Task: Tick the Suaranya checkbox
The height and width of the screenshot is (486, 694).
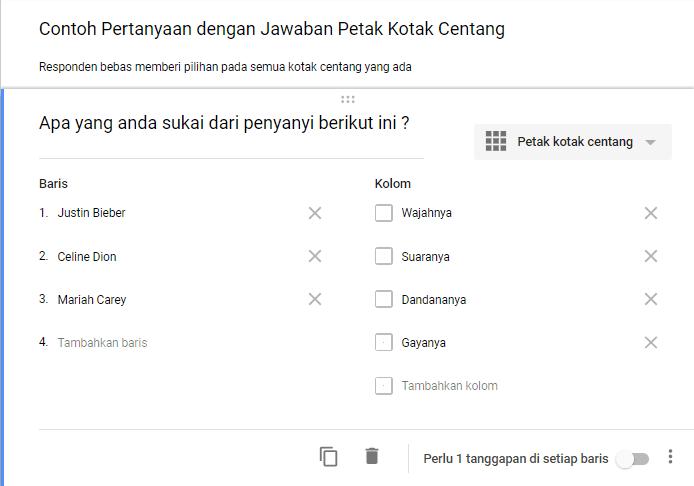Action: (384, 256)
